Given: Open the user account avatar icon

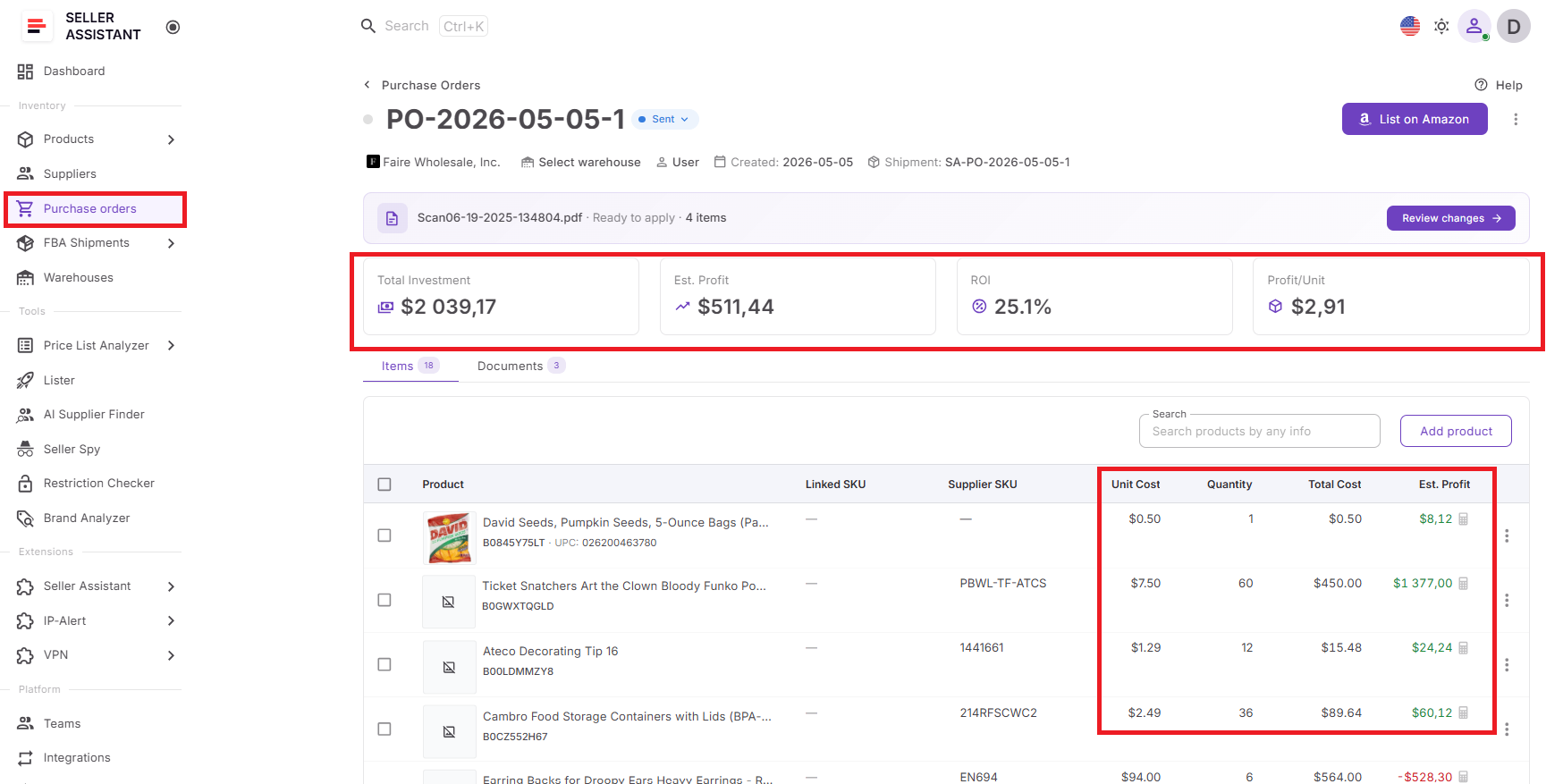Looking at the screenshot, I should click(x=1474, y=26).
